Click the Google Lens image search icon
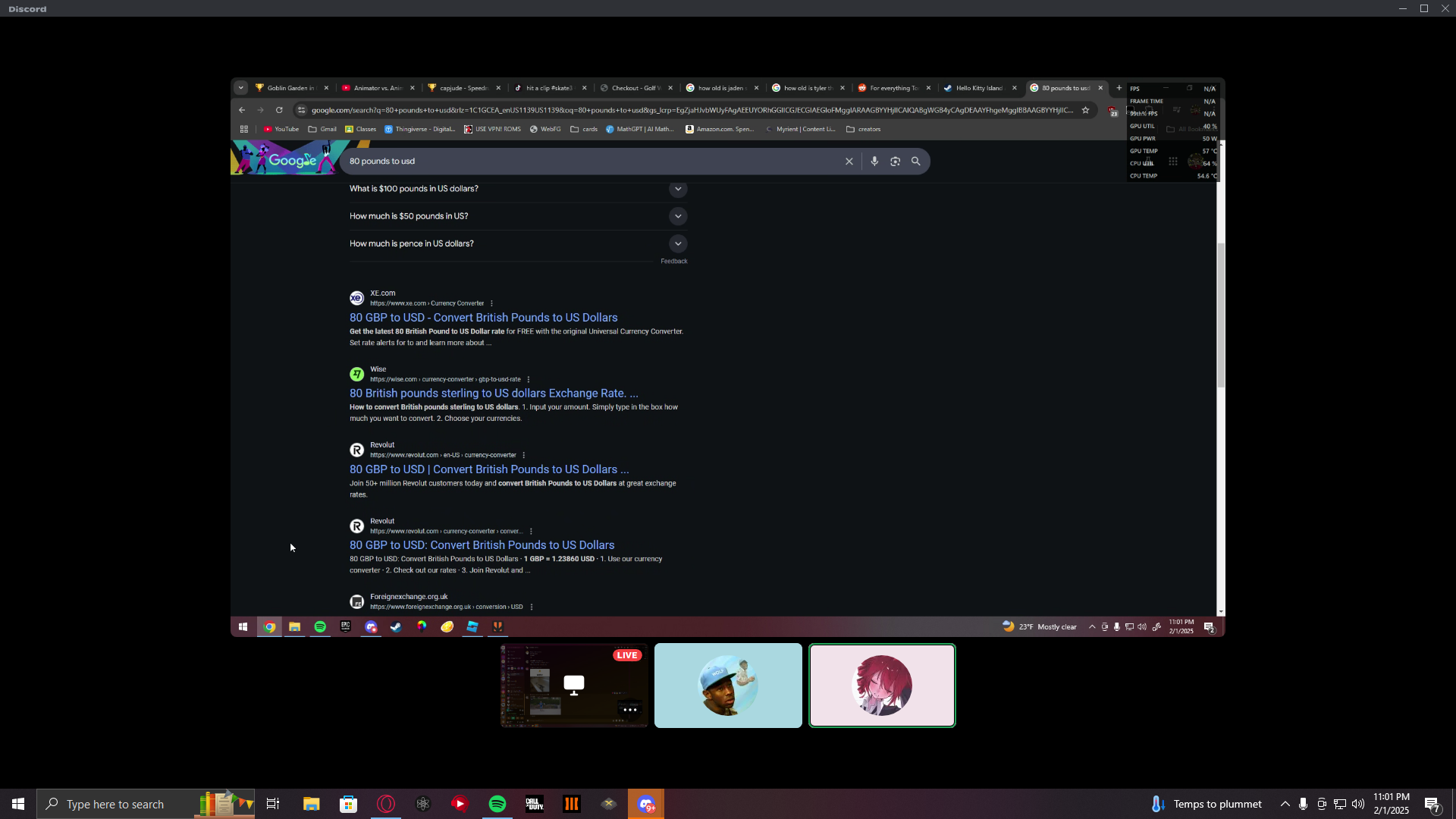Screen dimensions: 1456x819 (895, 162)
